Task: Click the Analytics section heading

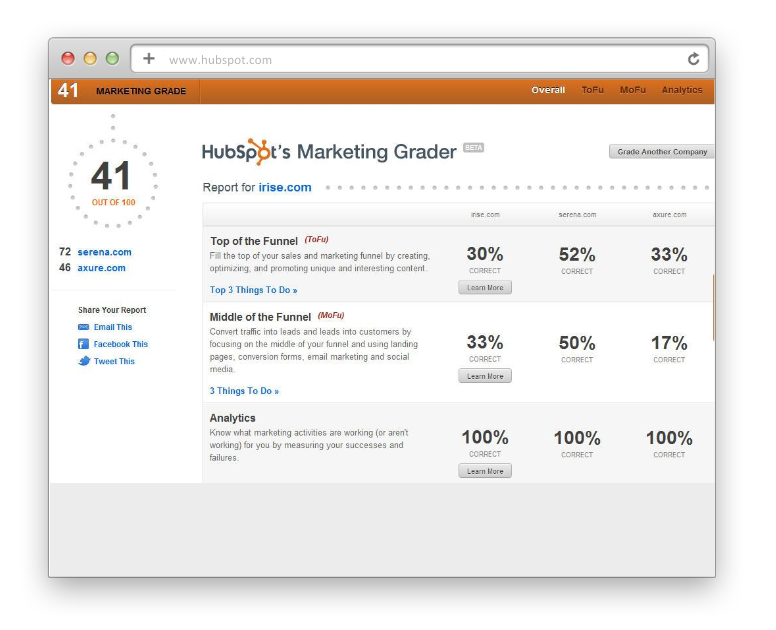Action: 233,418
